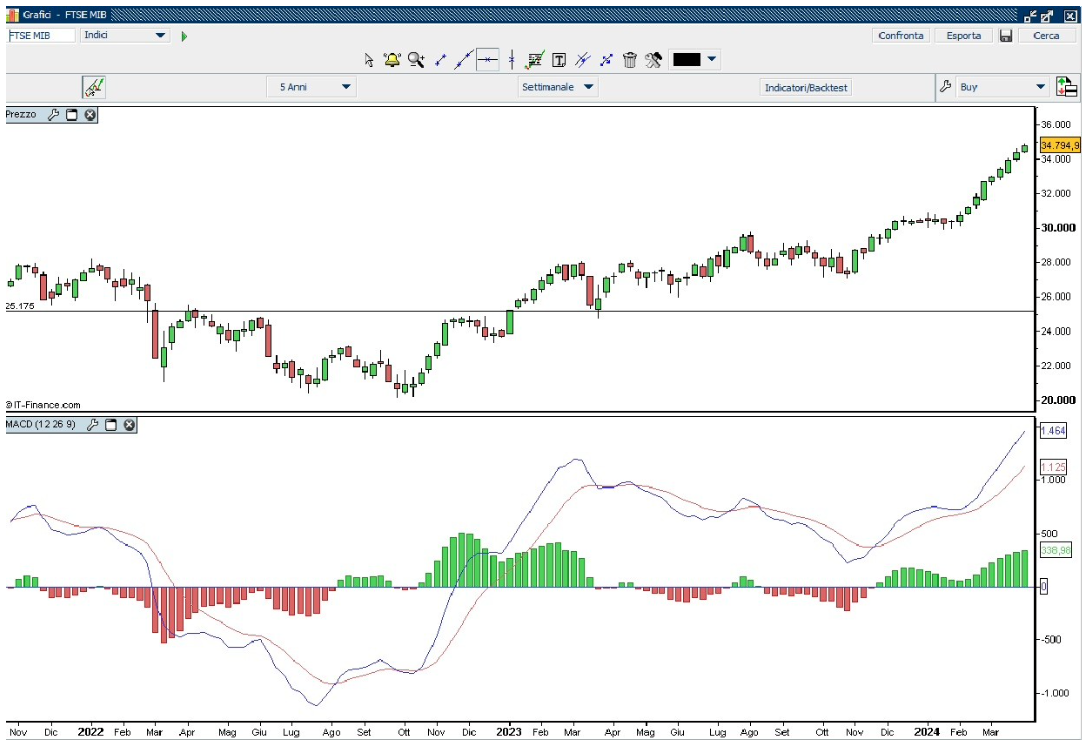Open Prezzo panel wrench settings
Screen dimensions: 1082x746
point(53,115)
